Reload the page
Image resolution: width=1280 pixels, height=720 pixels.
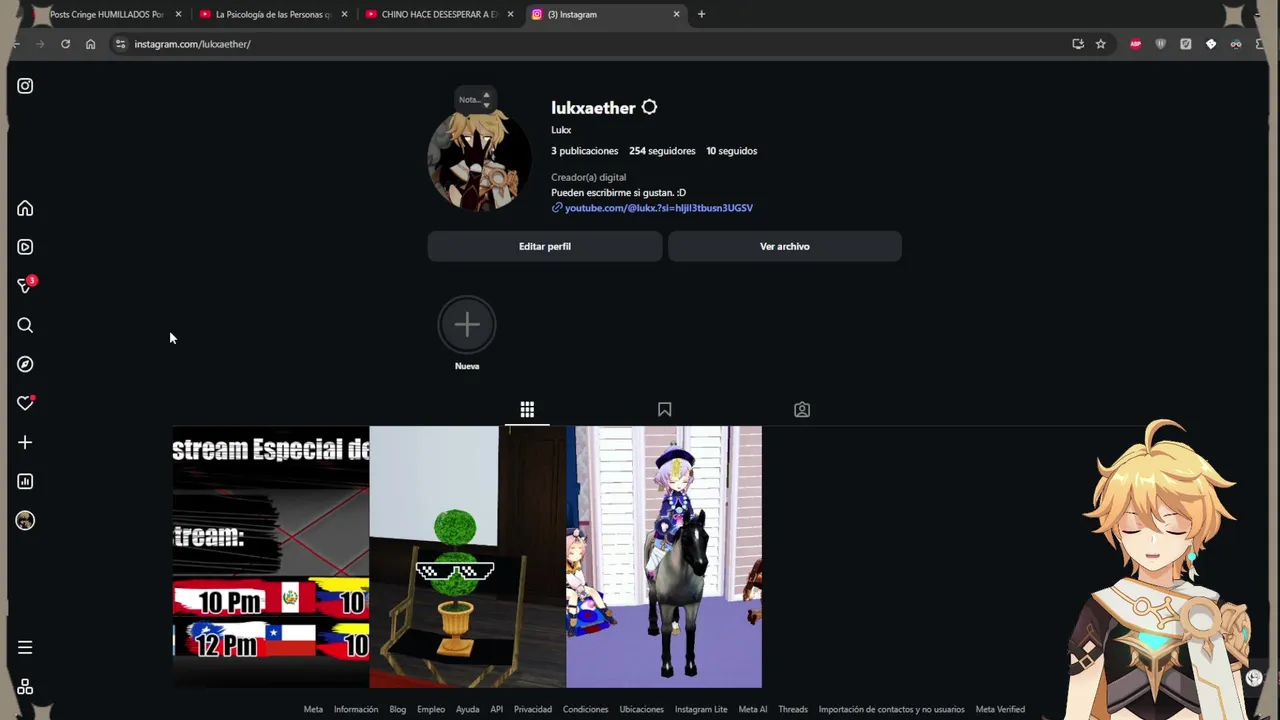(65, 44)
